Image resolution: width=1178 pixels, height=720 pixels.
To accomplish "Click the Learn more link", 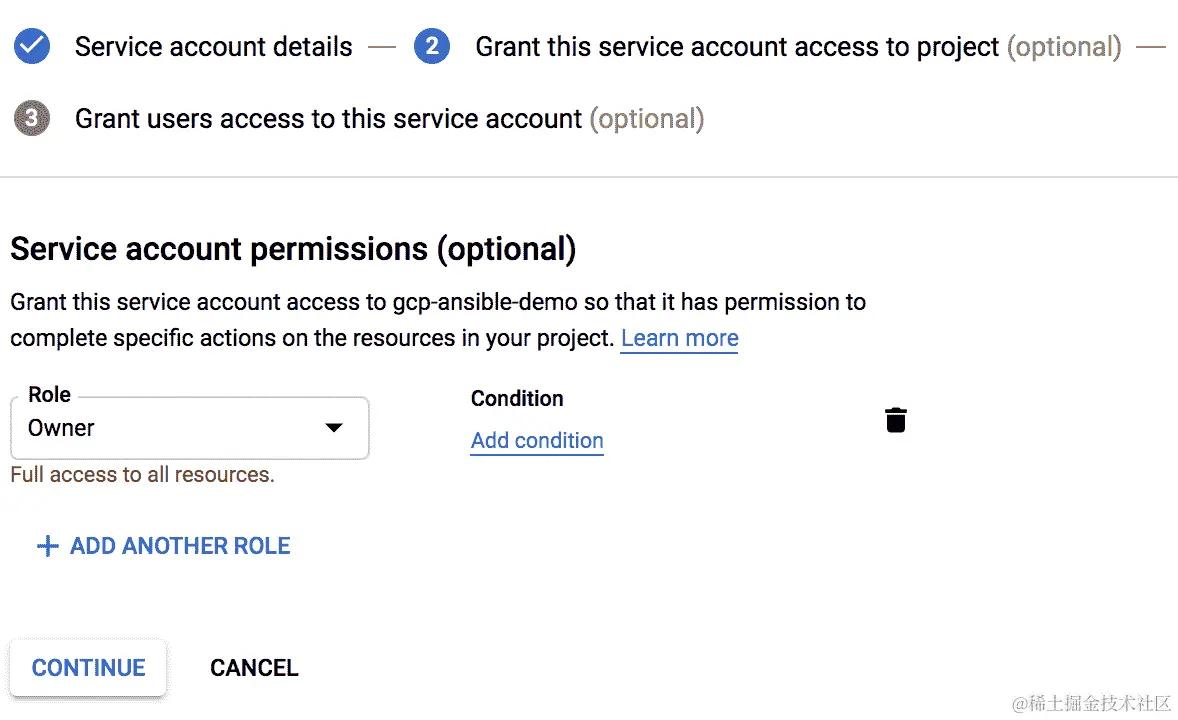I will pos(679,338).
